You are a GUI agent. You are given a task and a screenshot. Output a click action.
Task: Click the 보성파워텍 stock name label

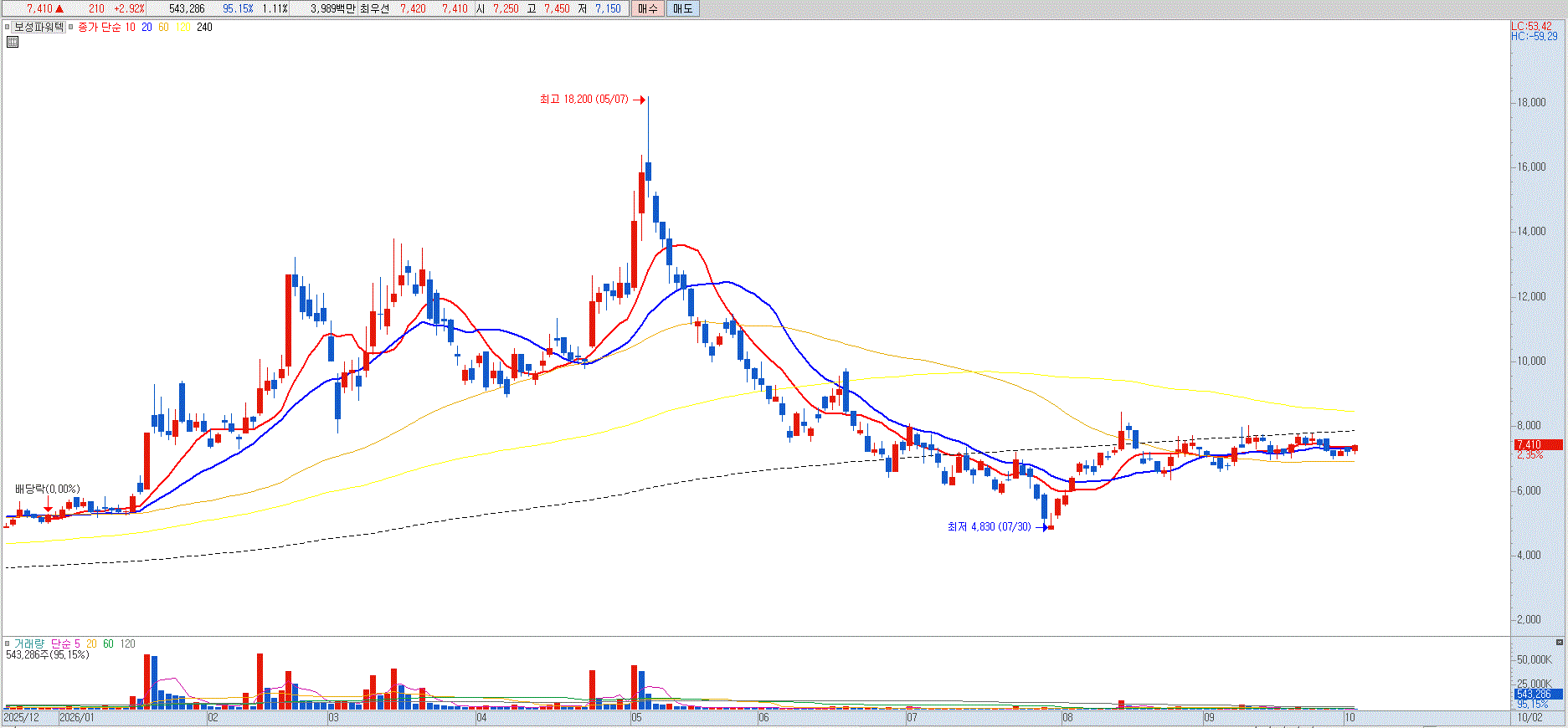tap(39, 28)
